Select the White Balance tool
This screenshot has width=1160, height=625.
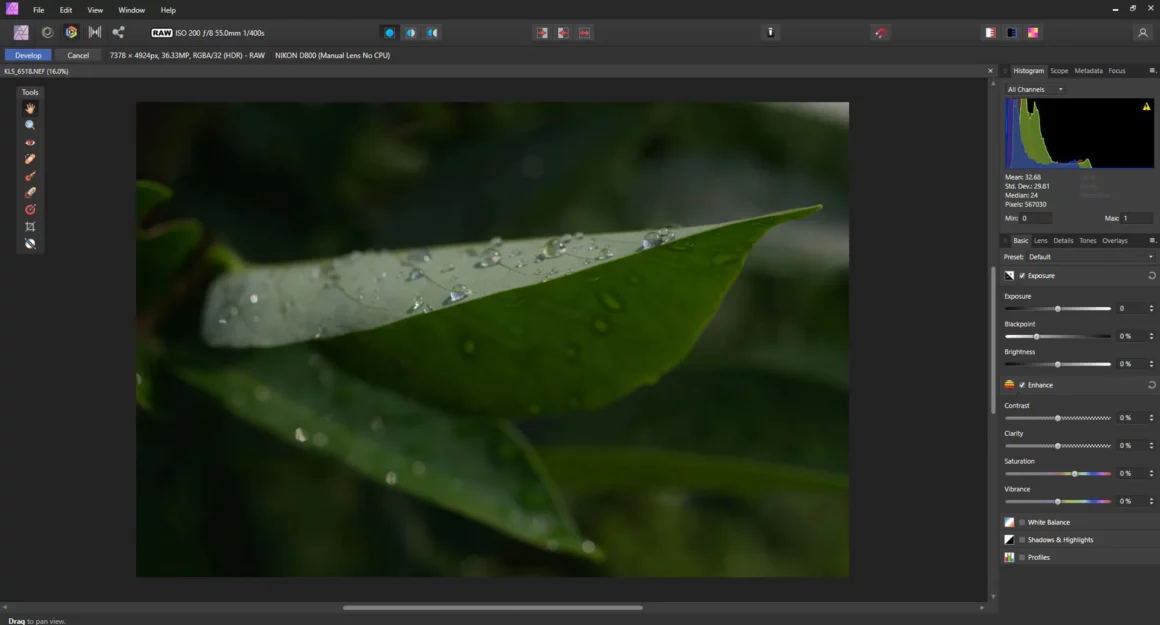point(30,243)
